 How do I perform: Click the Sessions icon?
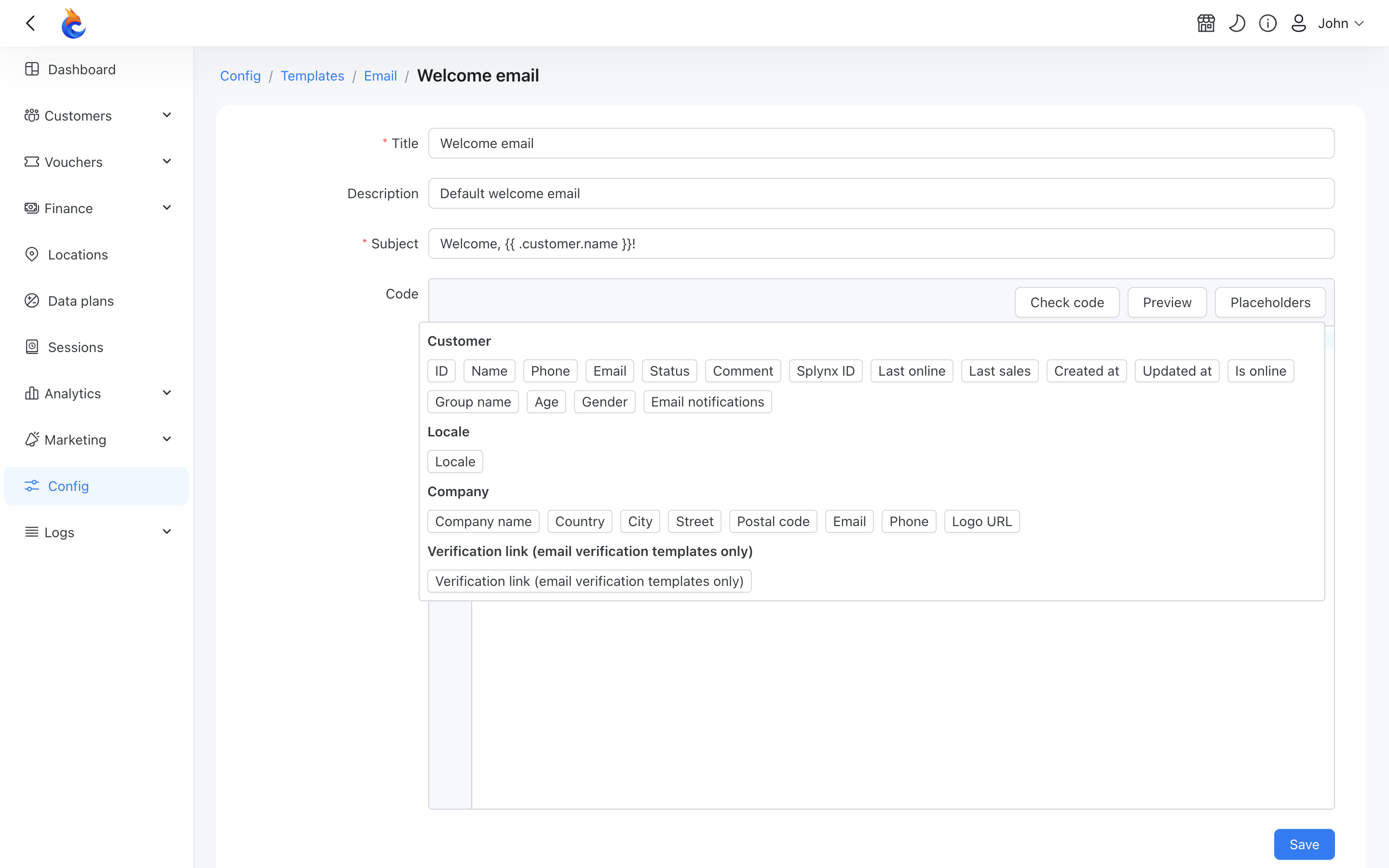pos(32,347)
